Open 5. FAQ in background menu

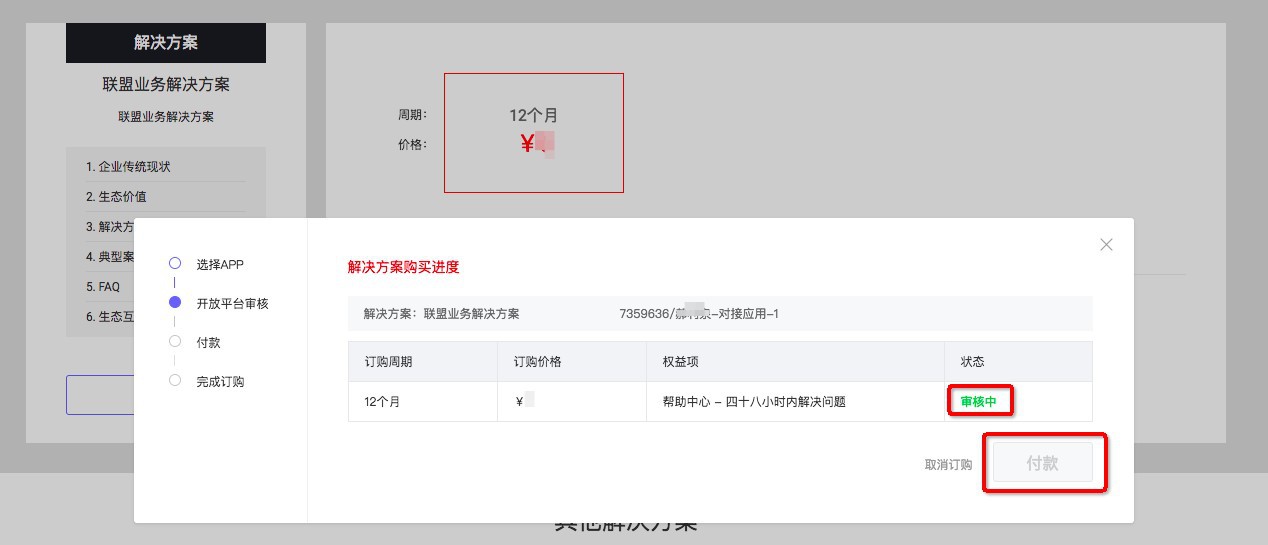click(102, 286)
